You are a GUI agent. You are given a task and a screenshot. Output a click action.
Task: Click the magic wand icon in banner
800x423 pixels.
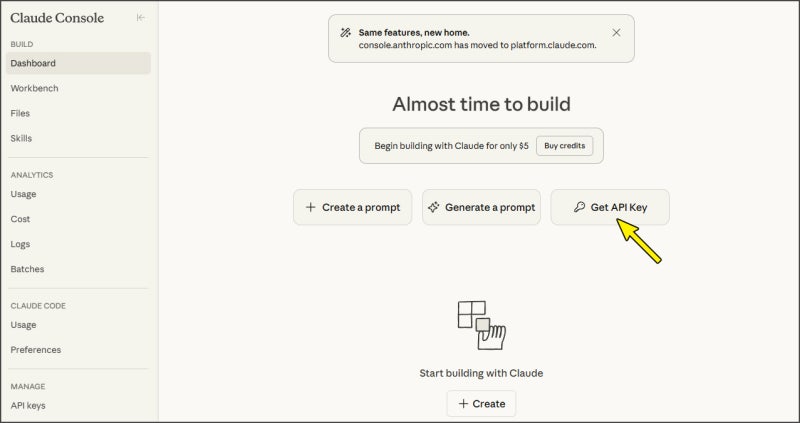(345, 33)
